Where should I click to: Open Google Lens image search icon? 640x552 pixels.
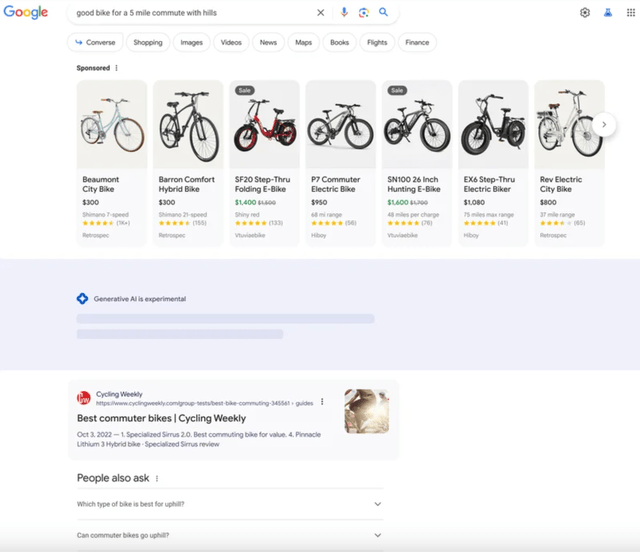click(364, 13)
